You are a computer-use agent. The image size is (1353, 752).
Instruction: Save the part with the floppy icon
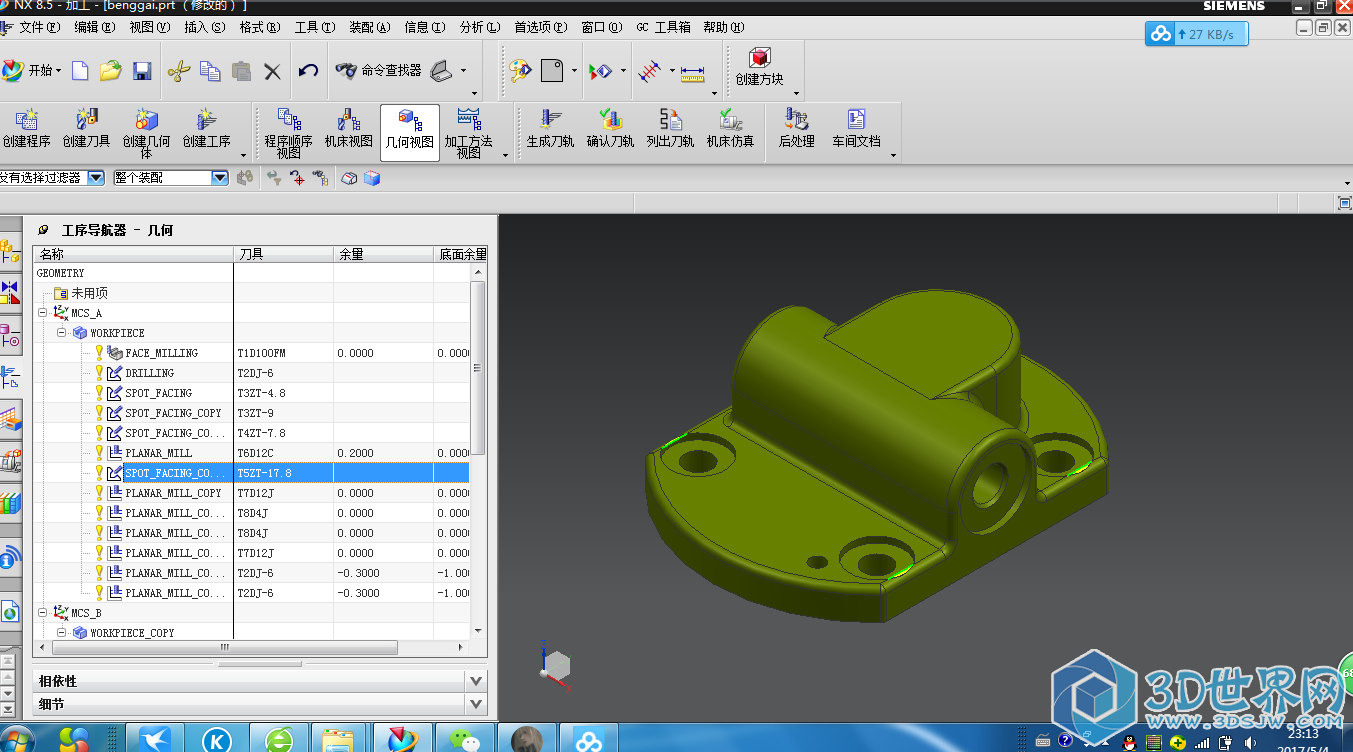tap(142, 71)
